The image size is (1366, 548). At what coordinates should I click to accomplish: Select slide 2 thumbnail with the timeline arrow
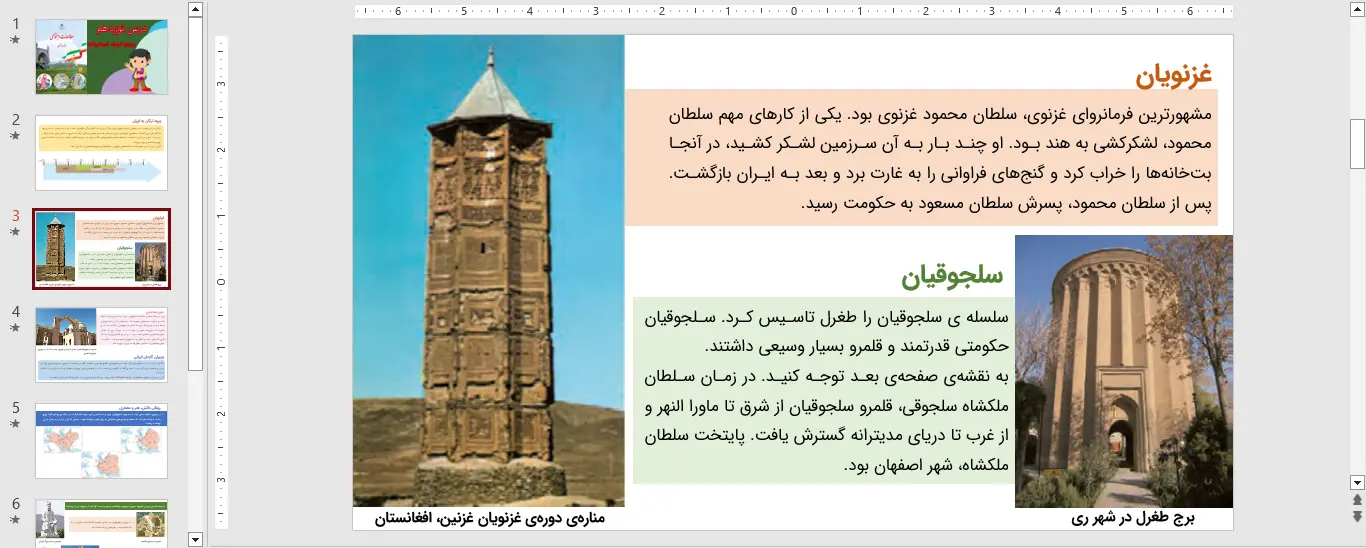pyautogui.click(x=101, y=153)
